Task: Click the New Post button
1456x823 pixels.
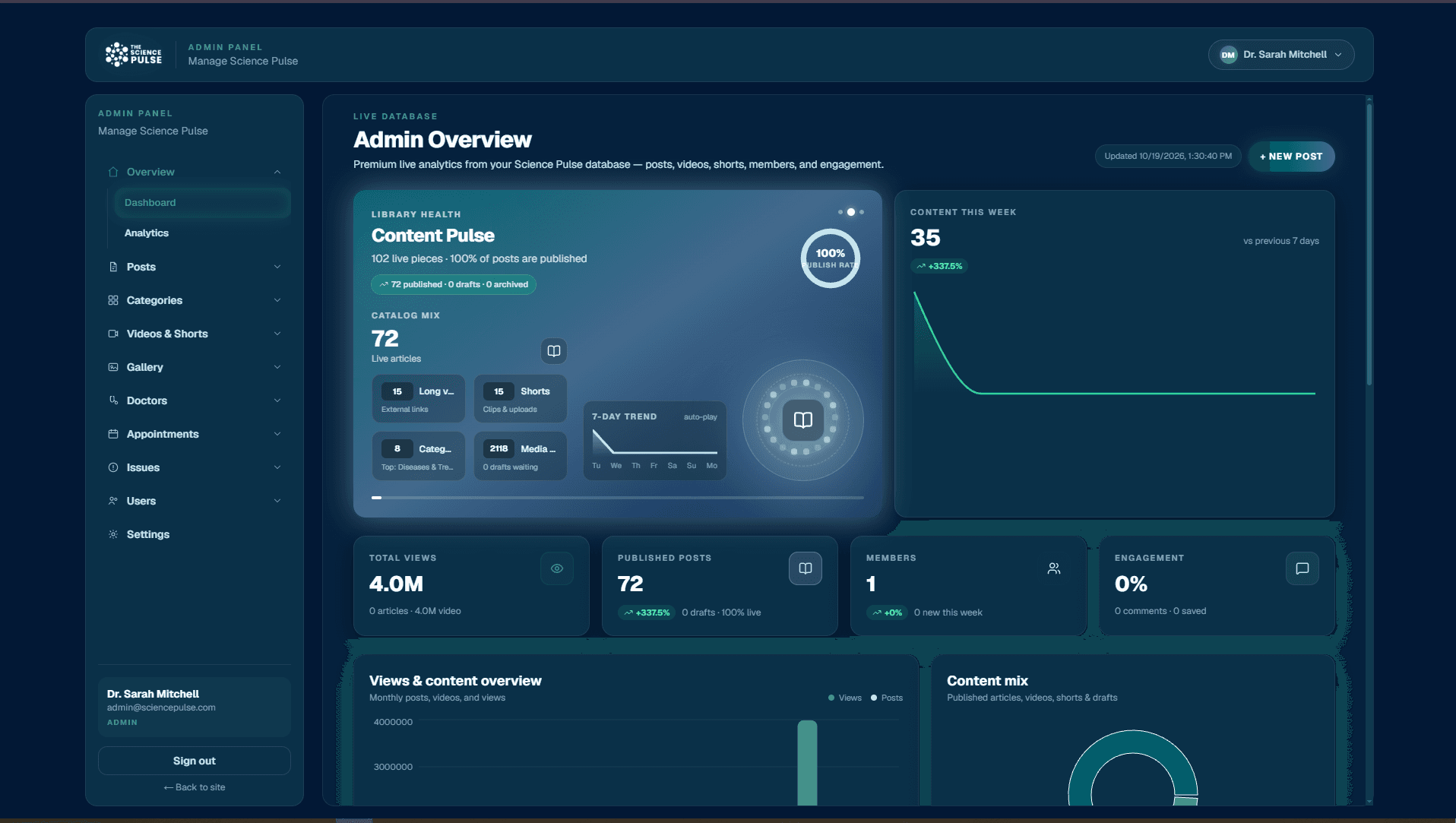Action: point(1291,157)
